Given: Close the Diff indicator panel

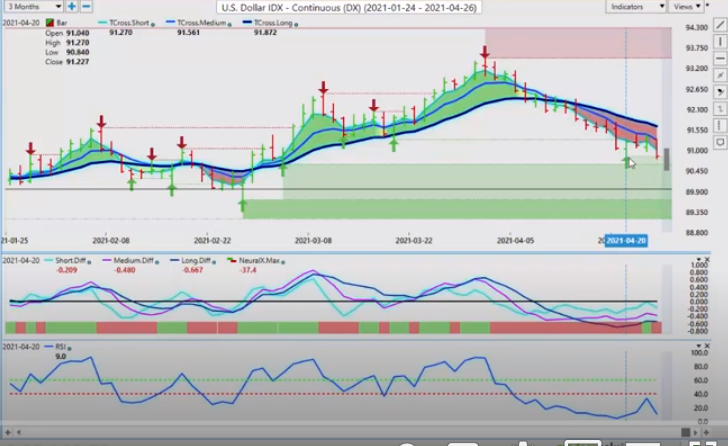Looking at the screenshot, I should 707,259.
